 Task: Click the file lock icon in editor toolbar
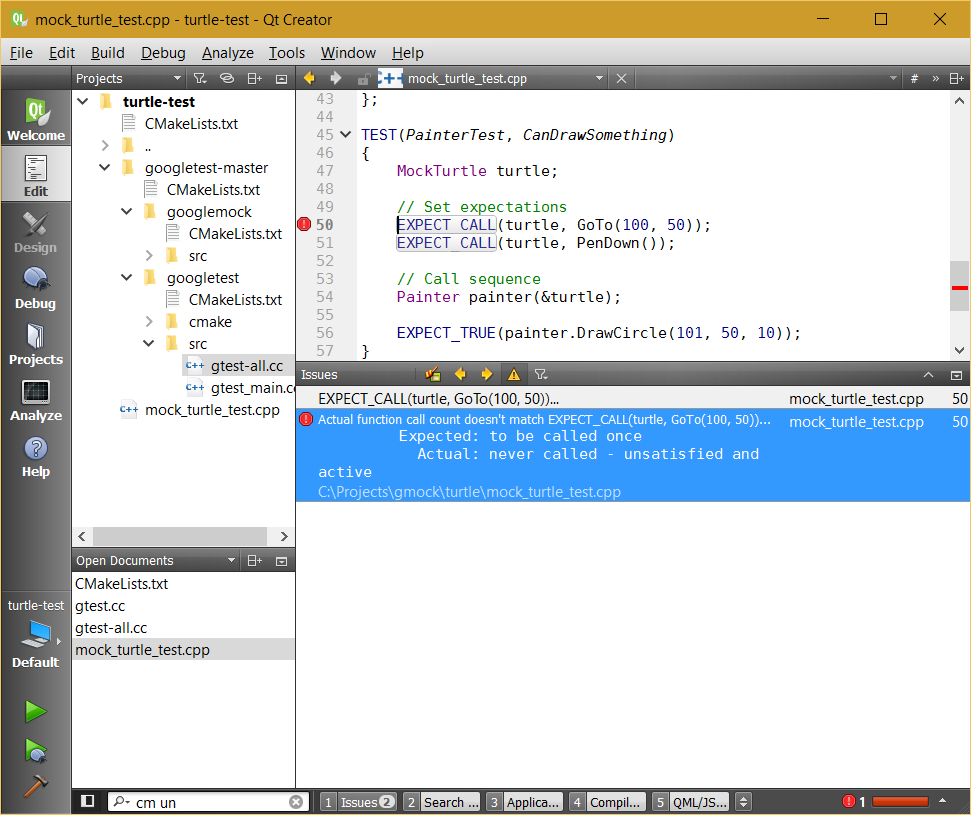[x=364, y=79]
